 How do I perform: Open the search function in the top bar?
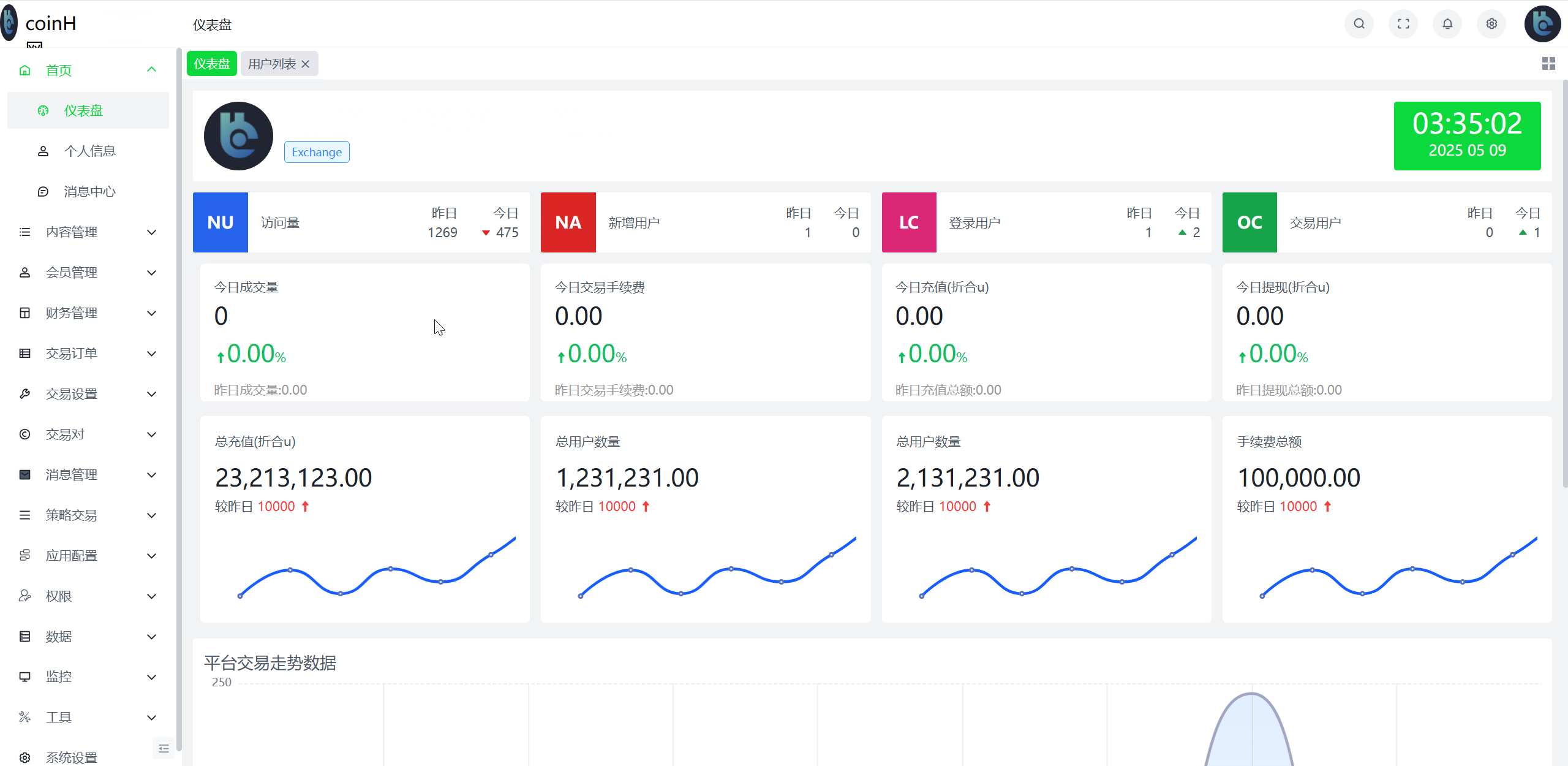[x=1359, y=24]
